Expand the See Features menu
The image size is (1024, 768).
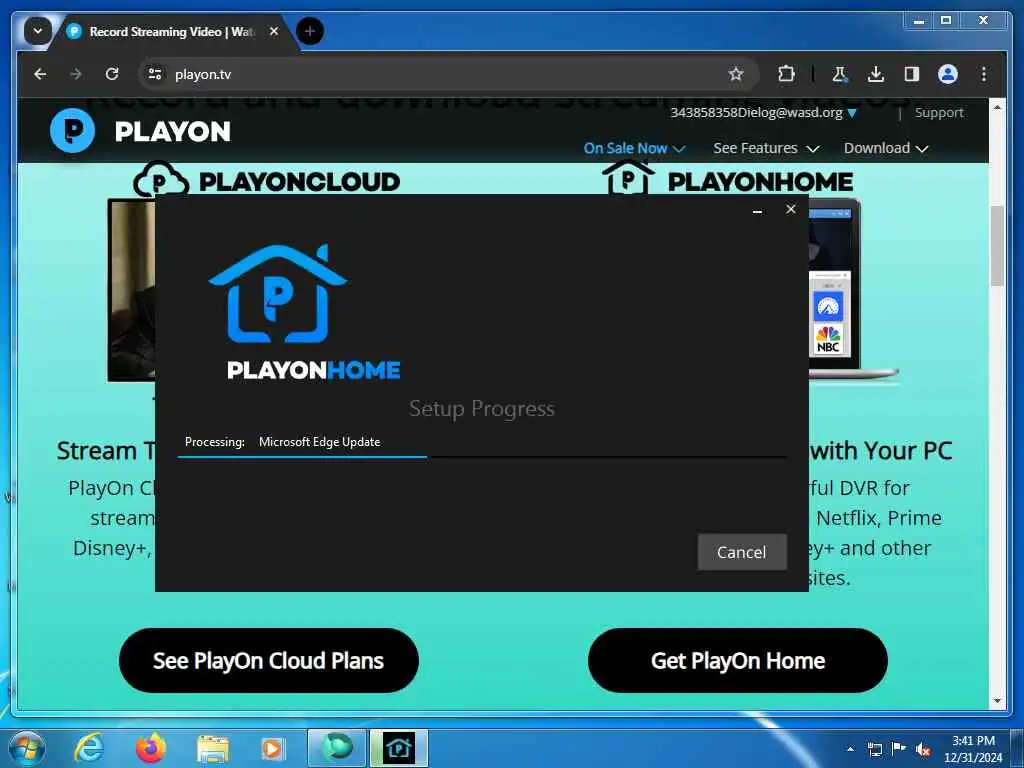click(766, 148)
